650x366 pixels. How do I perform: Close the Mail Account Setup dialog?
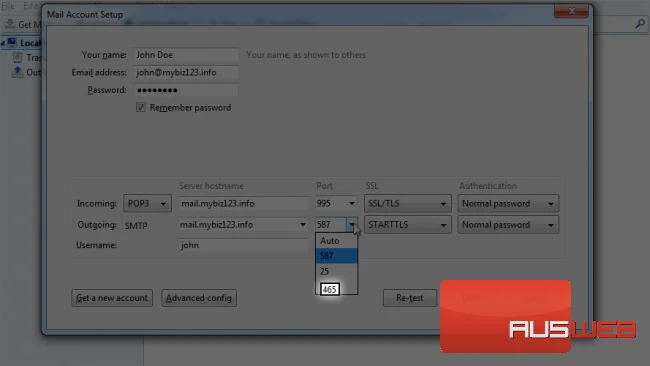pos(571,11)
